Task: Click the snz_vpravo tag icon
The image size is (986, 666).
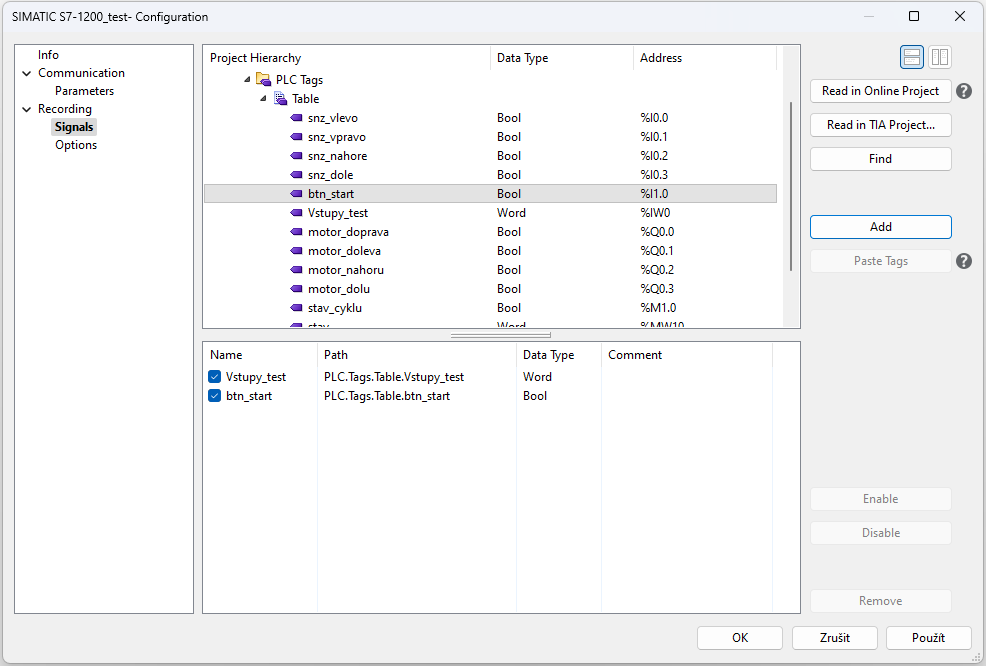Action: tap(296, 136)
